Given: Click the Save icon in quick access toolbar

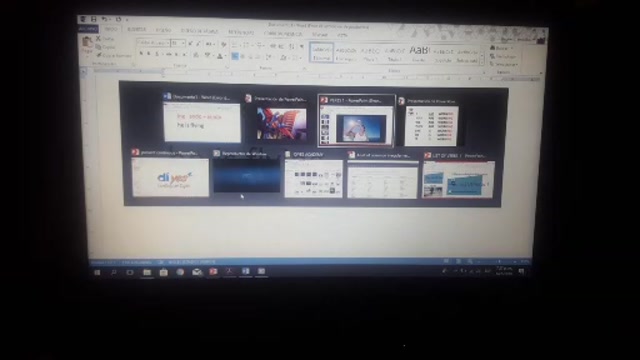Looking at the screenshot, I should point(93,19).
